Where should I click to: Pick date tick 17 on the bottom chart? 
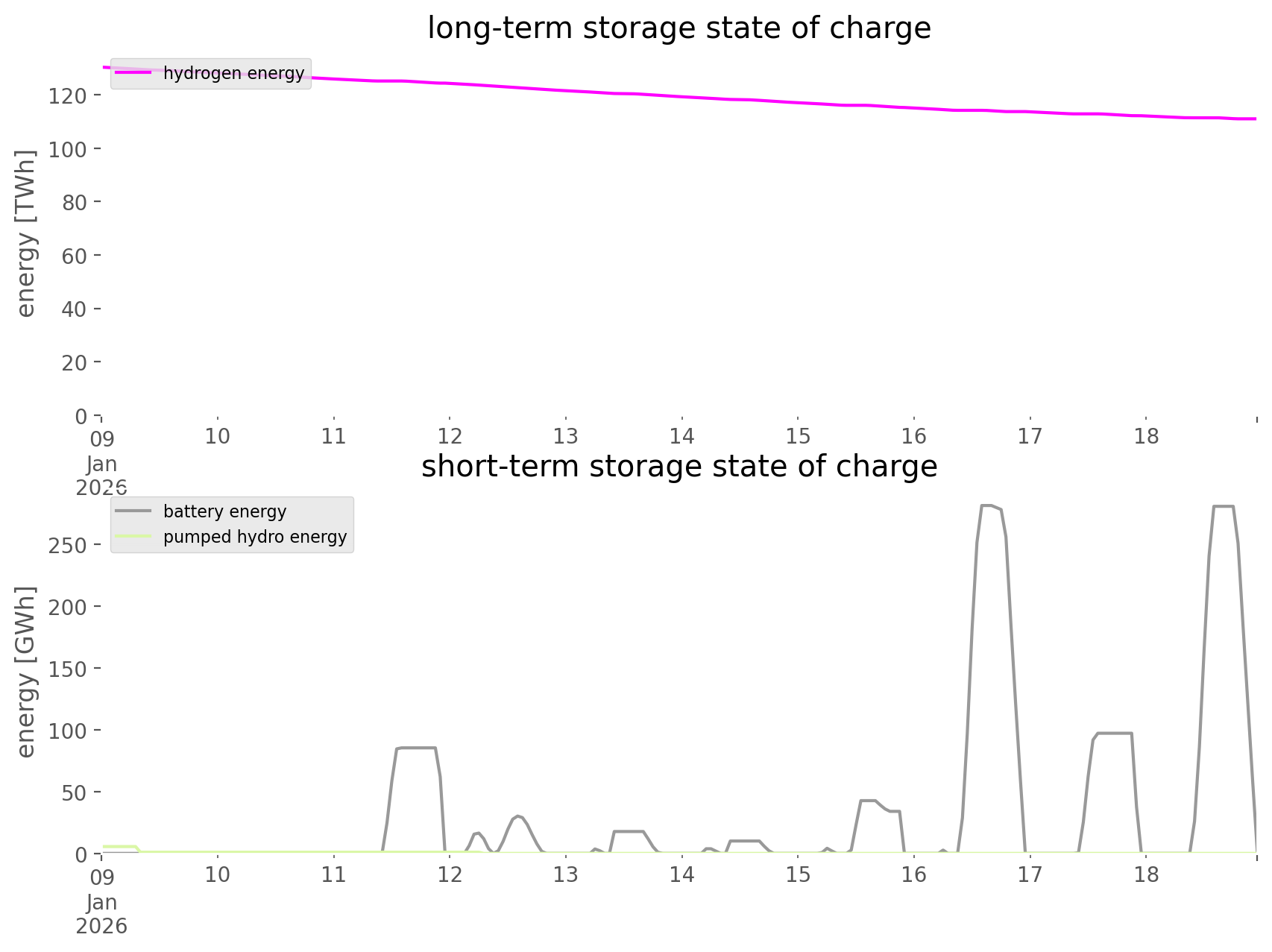[1030, 874]
